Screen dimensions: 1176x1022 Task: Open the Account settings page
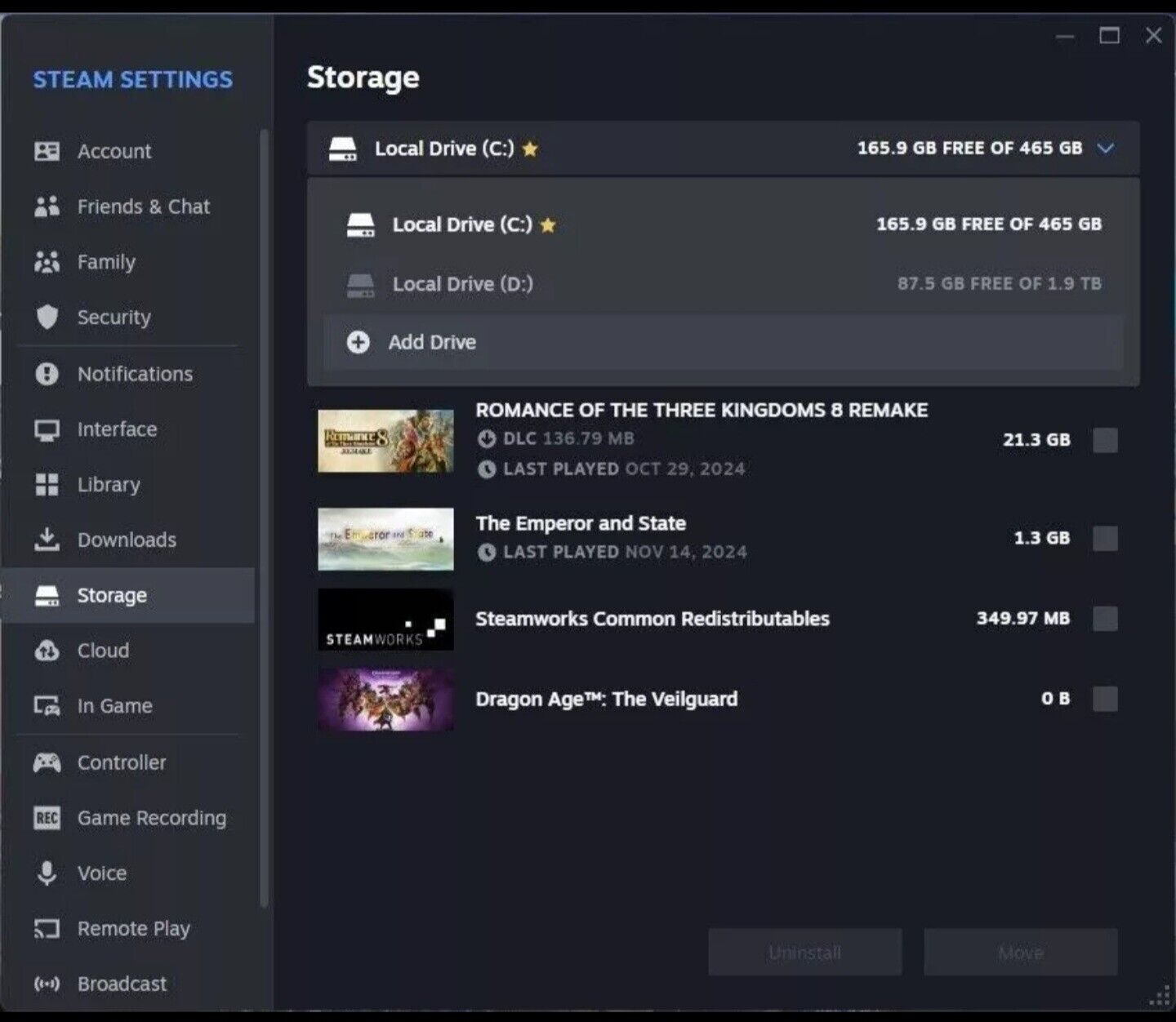tap(127, 151)
